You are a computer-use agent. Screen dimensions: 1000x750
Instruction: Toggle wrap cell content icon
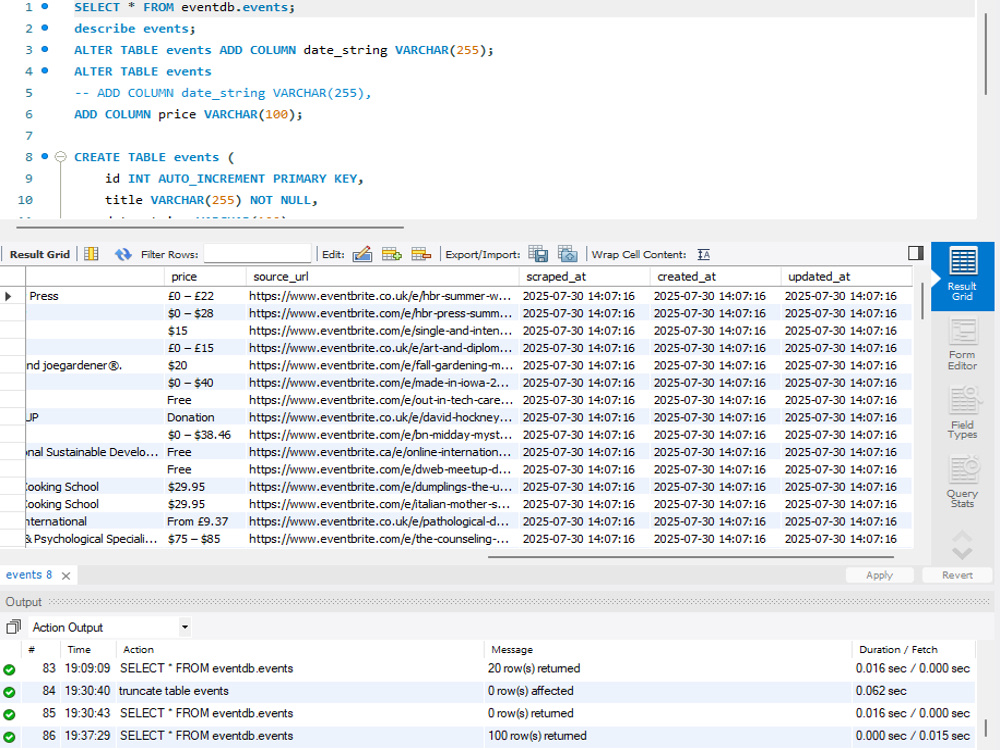coord(703,254)
